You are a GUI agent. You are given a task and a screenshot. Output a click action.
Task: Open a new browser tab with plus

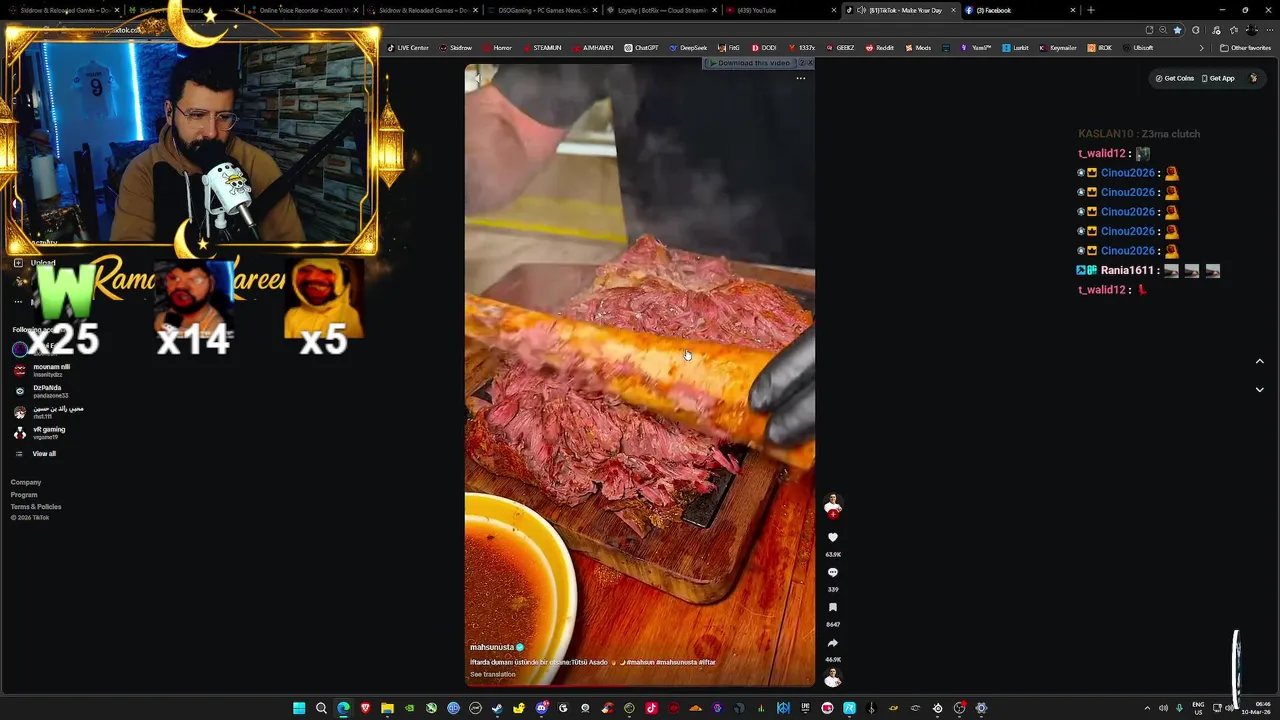(1090, 10)
